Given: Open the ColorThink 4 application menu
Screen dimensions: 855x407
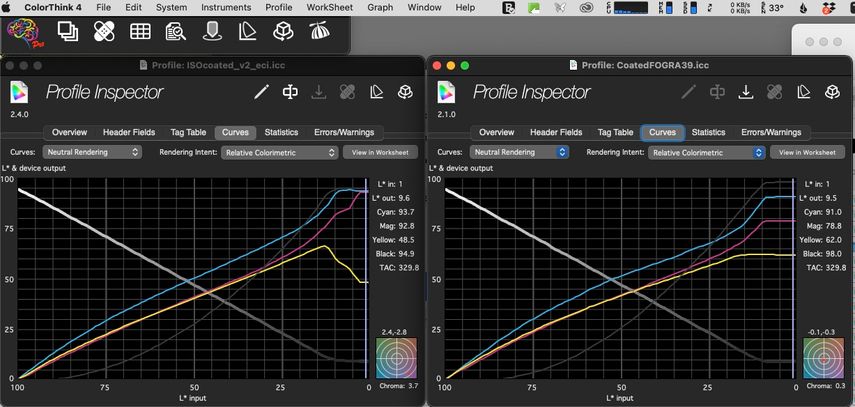Looking at the screenshot, I should click(x=53, y=8).
